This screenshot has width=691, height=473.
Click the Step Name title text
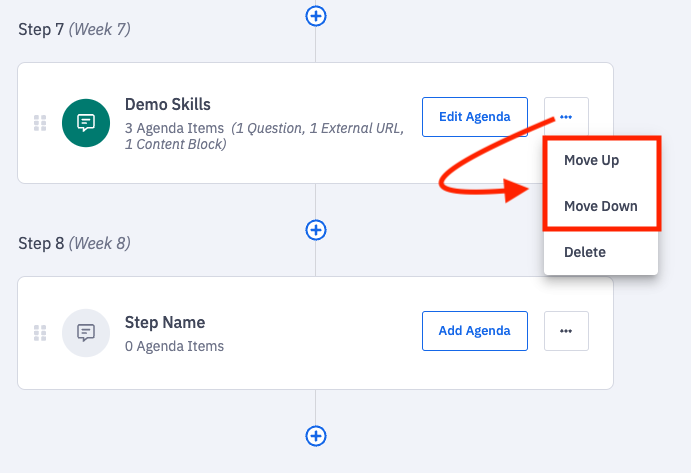[165, 322]
